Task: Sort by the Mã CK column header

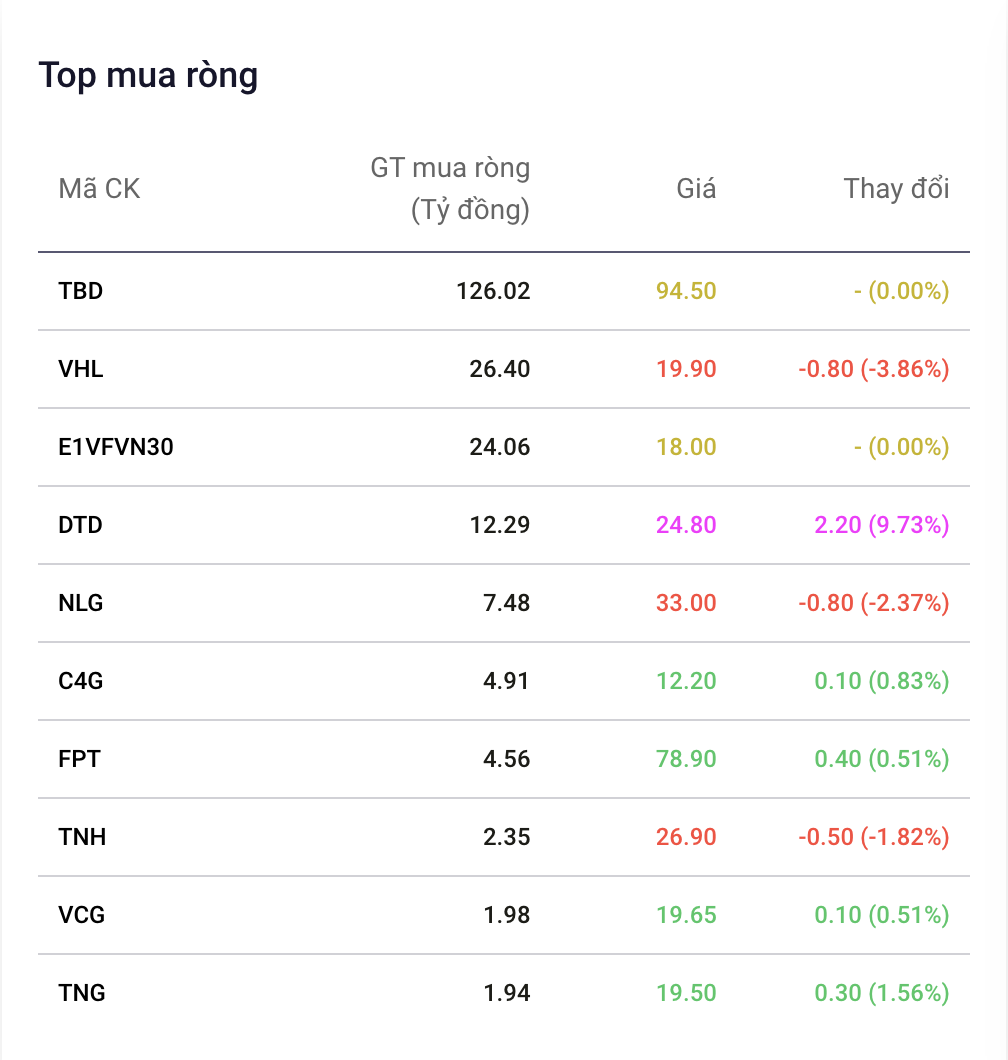Action: click(x=99, y=189)
